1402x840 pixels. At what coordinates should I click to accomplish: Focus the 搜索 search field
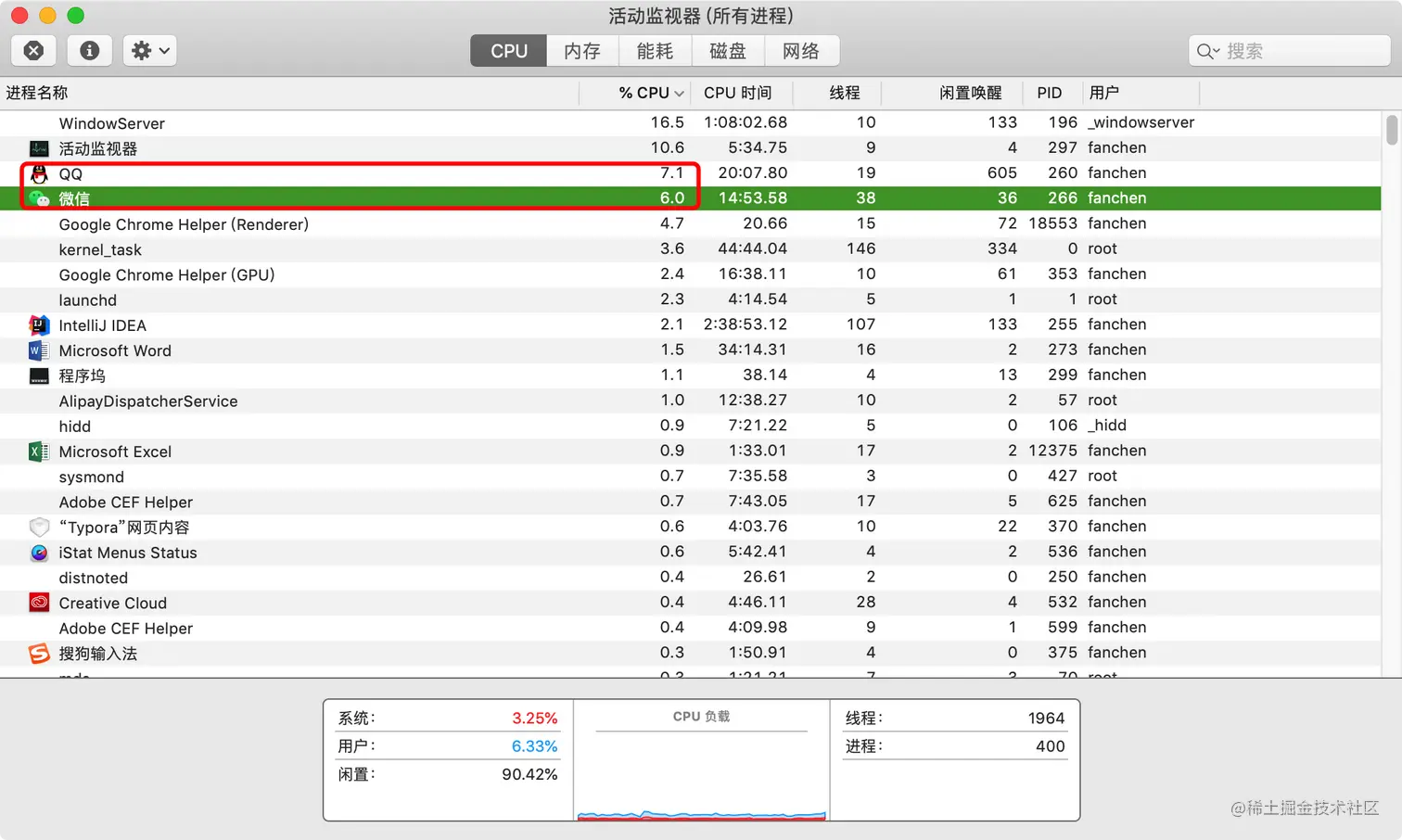point(1289,51)
